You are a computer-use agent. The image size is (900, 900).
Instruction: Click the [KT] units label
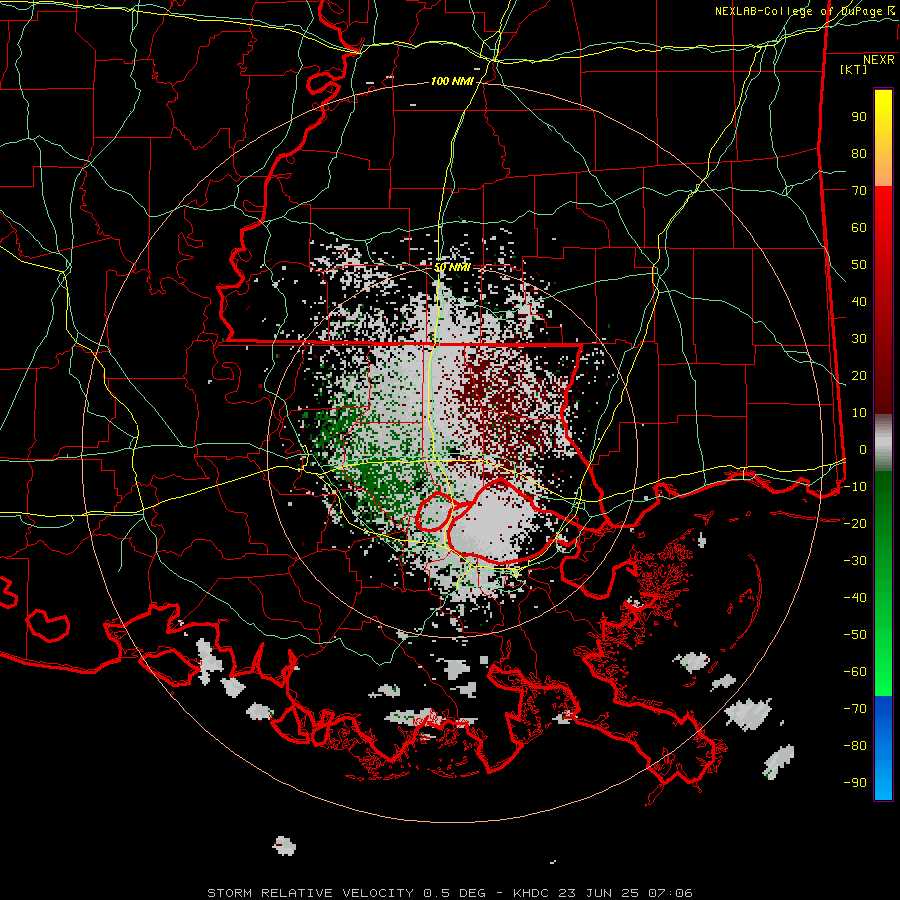854,69
